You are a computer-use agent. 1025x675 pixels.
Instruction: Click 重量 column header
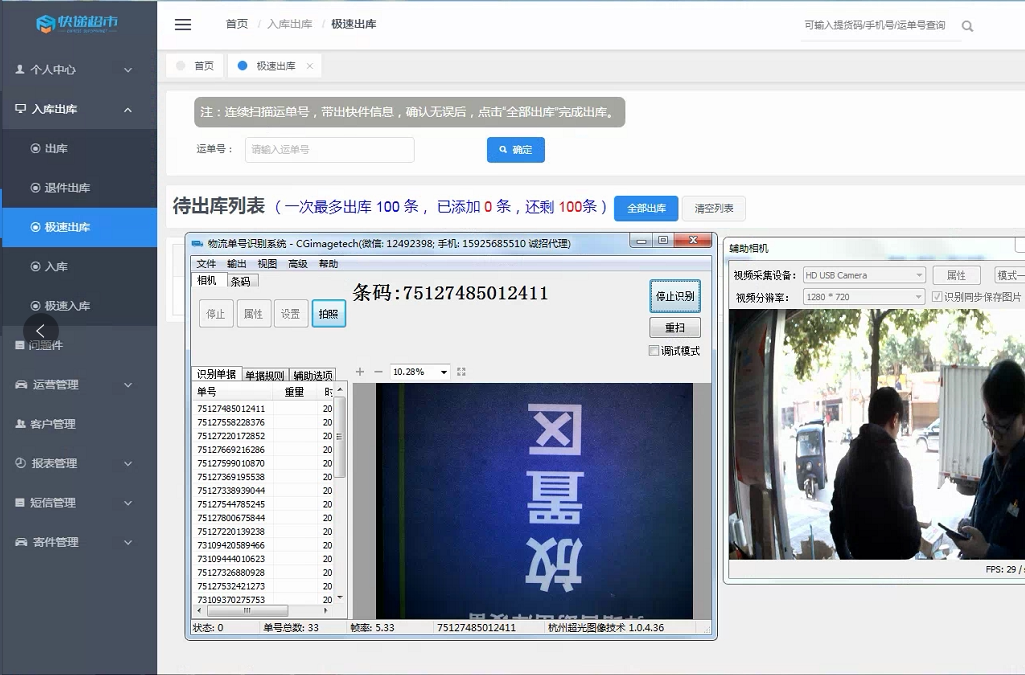coord(295,392)
